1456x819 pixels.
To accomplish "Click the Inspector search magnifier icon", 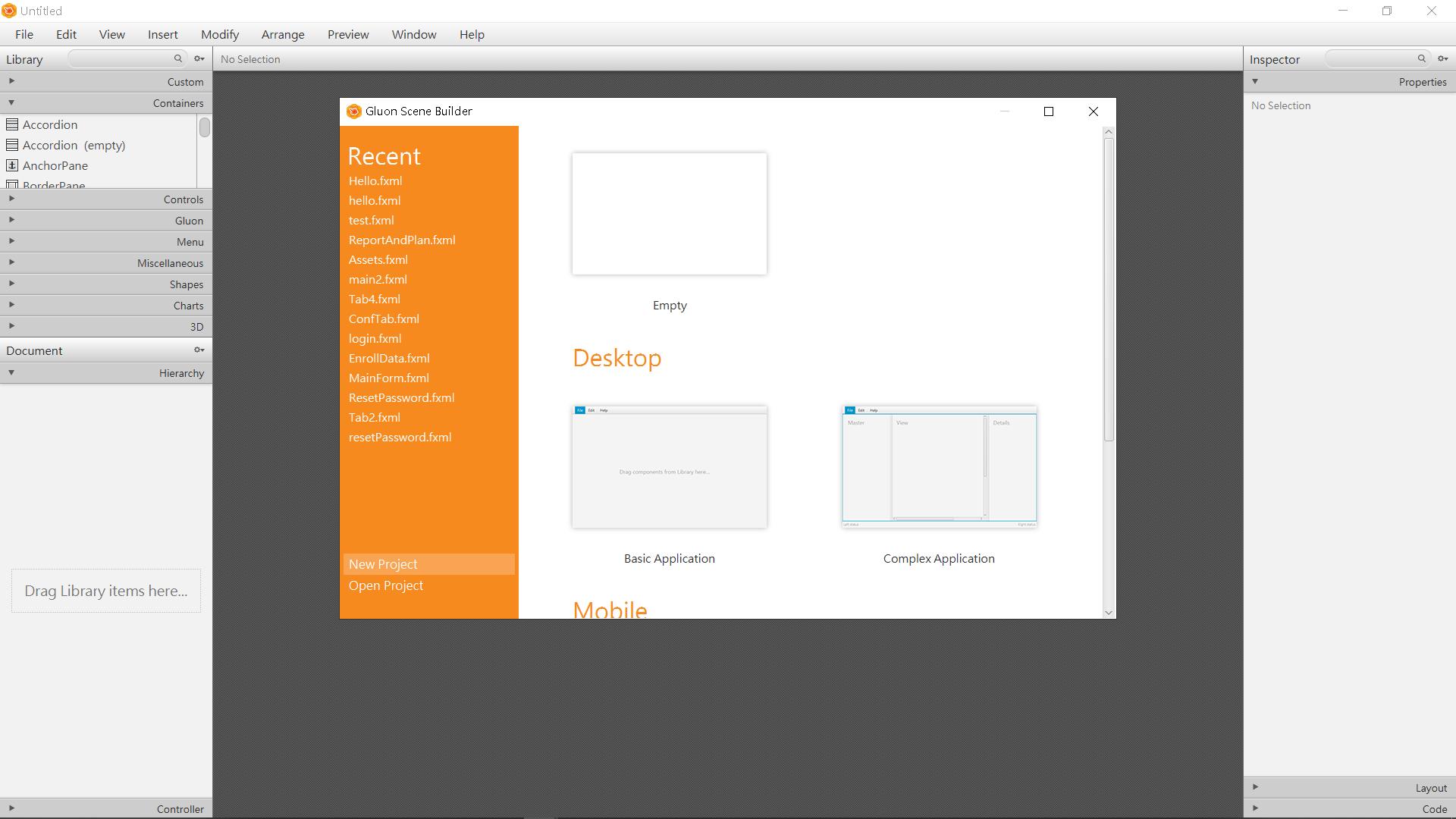I will [1422, 58].
